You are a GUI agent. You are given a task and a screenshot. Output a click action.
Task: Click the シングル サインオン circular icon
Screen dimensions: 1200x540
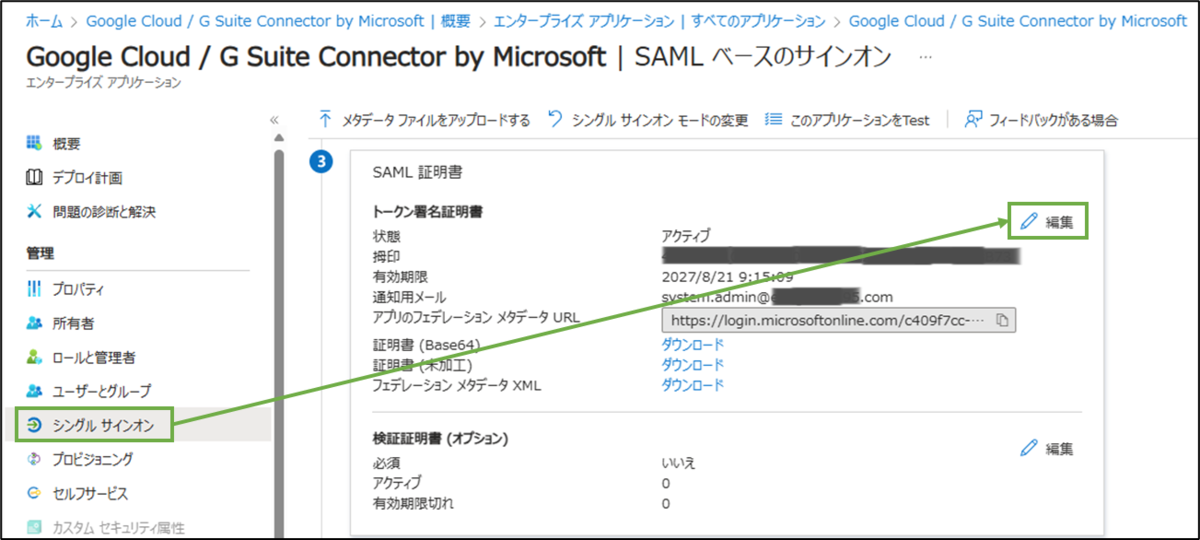34,425
